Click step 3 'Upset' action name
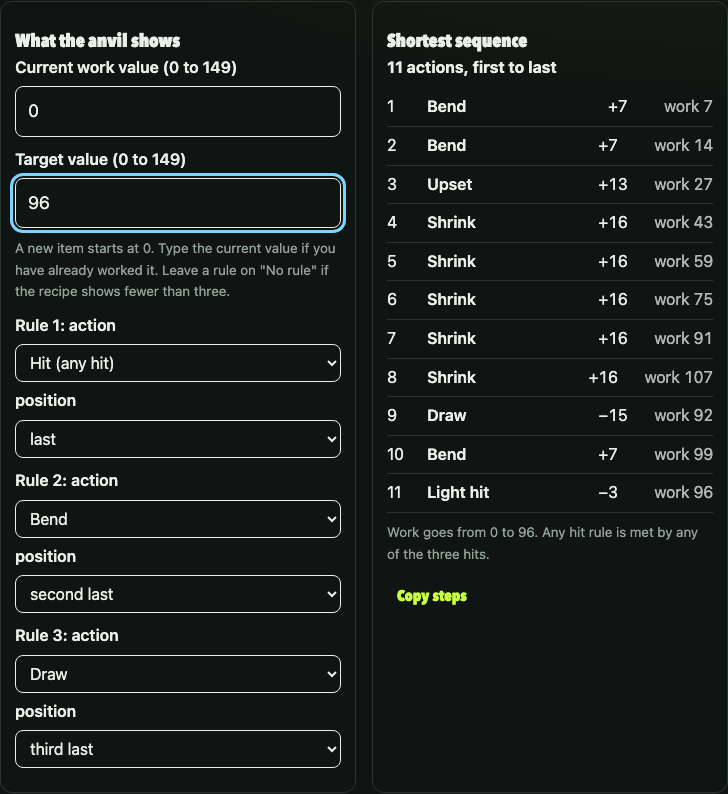This screenshot has width=728, height=794. tap(450, 184)
